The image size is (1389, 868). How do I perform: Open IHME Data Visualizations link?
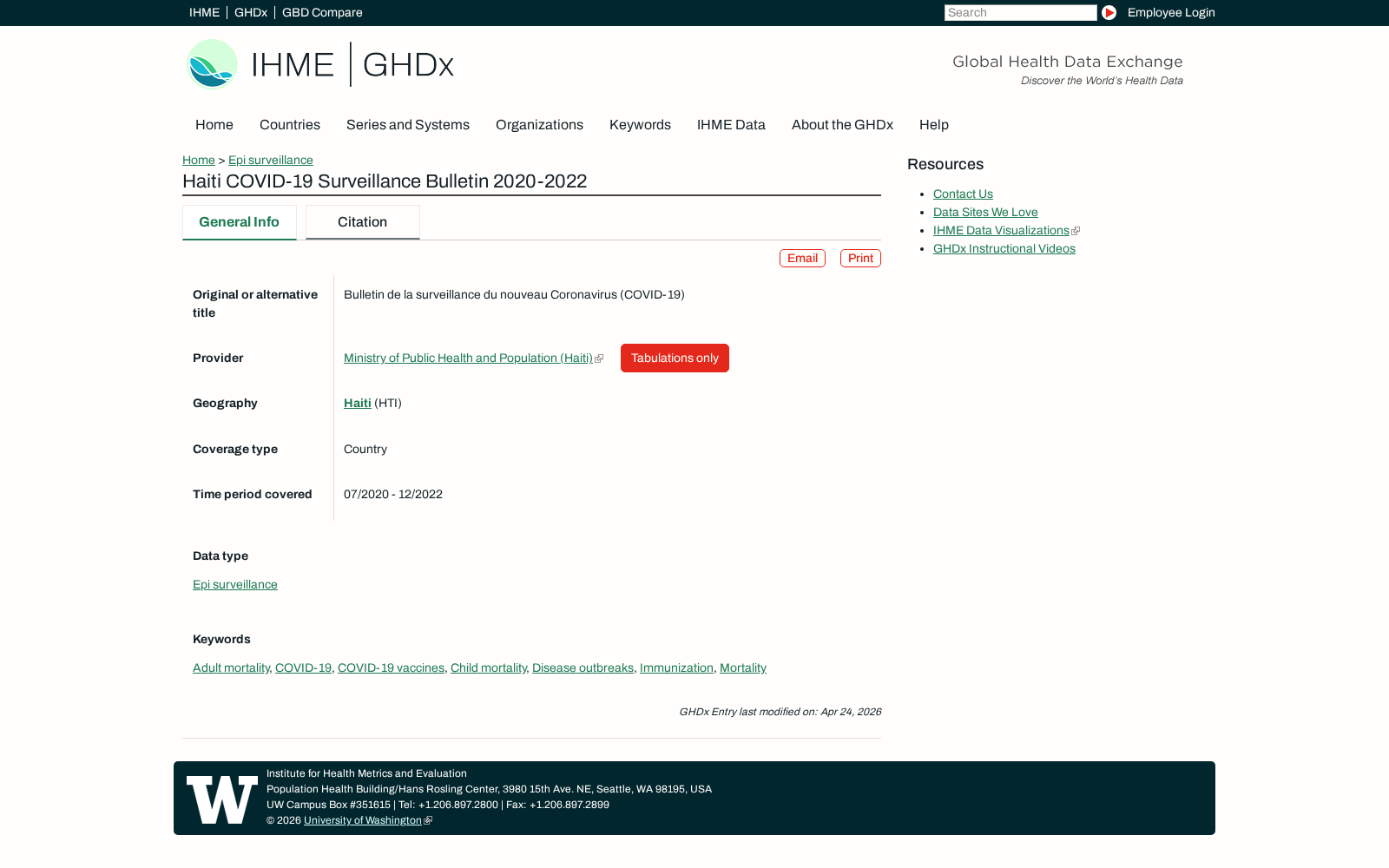1001,230
